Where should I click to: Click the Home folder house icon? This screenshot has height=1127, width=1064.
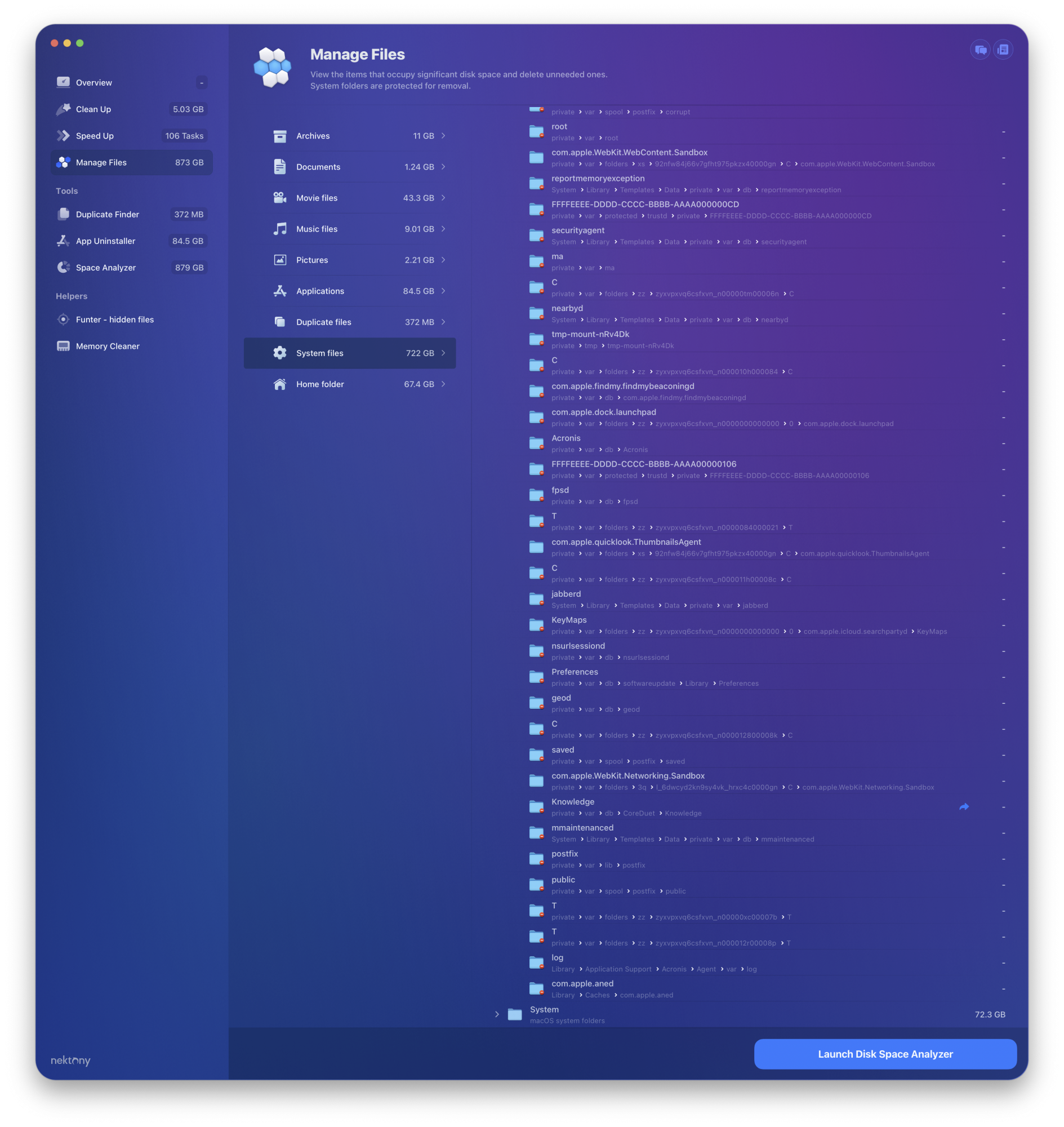coord(279,384)
